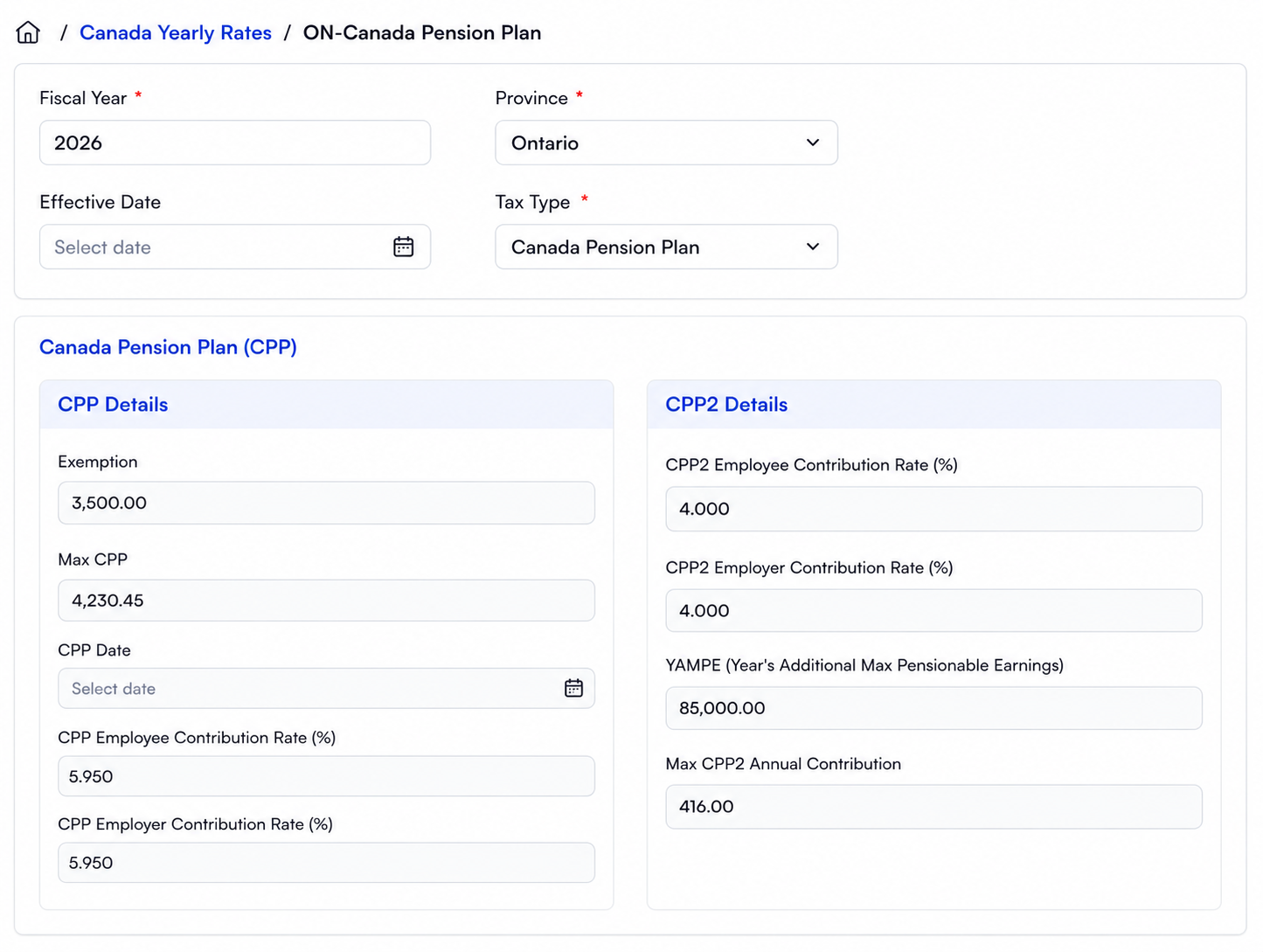
Task: Click the Province label
Action: pos(531,98)
